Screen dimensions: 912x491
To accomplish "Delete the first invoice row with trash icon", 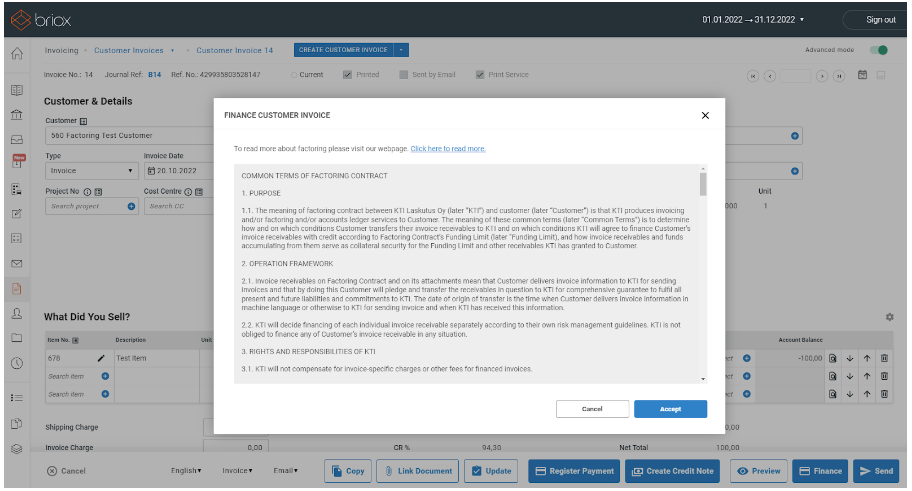I will click(884, 358).
